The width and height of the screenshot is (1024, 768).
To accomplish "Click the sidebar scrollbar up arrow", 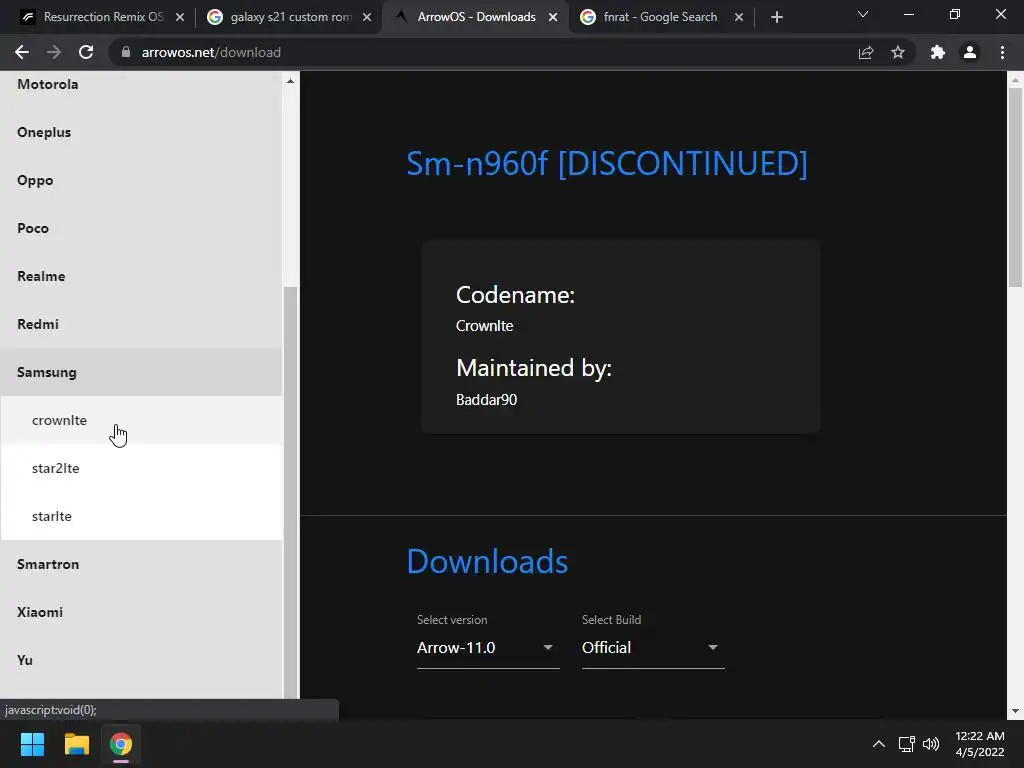I will point(291,81).
